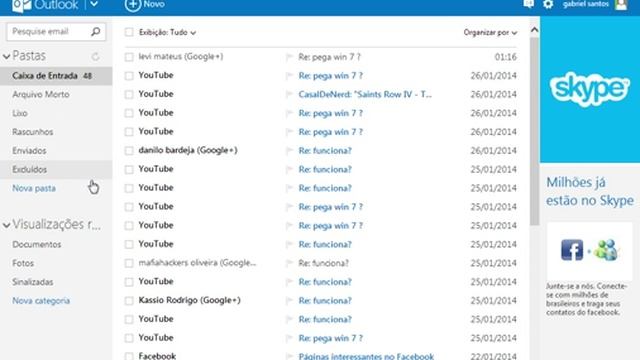Focus the Pesquise email search field
Viewport: 640px width, 360px height.
point(56,31)
